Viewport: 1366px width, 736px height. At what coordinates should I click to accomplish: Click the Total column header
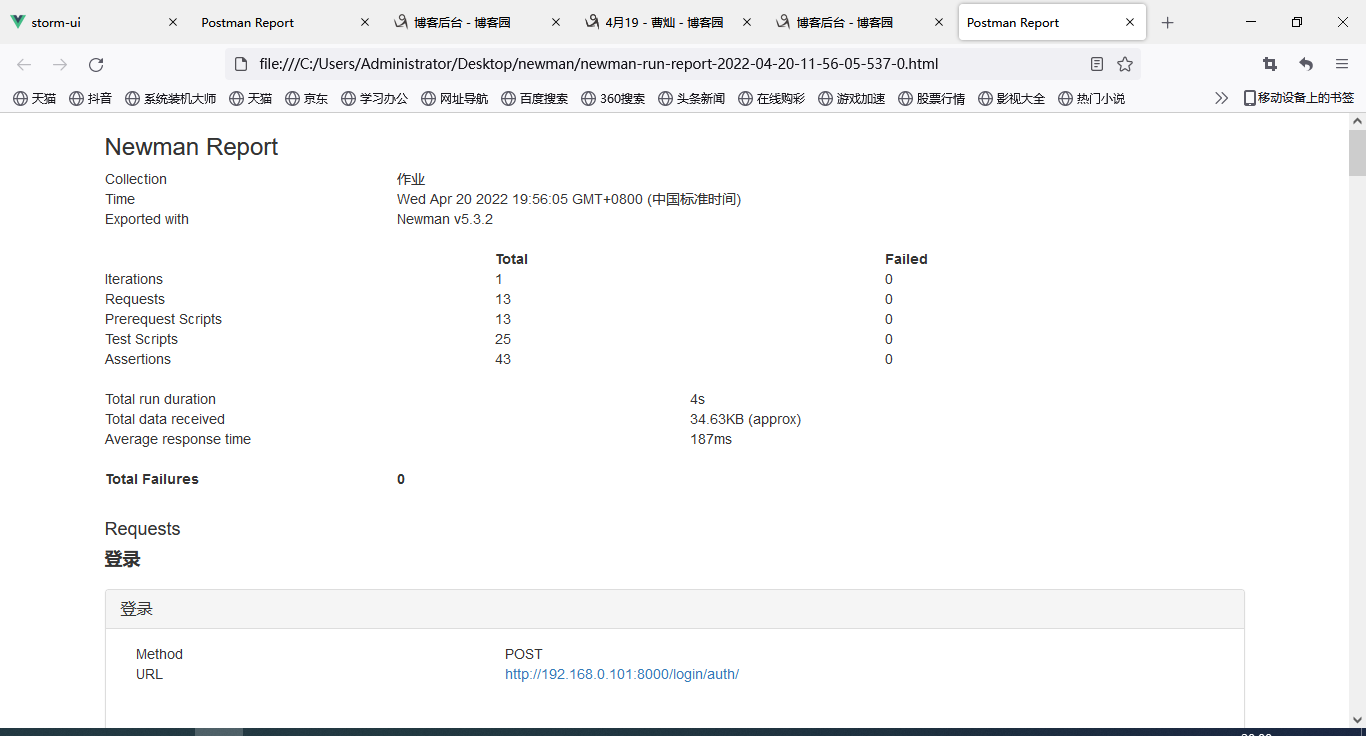511,259
